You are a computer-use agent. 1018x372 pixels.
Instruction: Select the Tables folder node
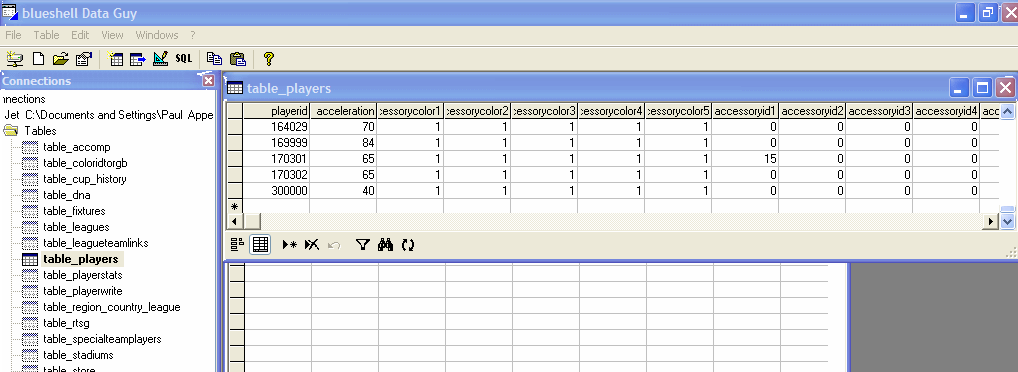(x=39, y=130)
